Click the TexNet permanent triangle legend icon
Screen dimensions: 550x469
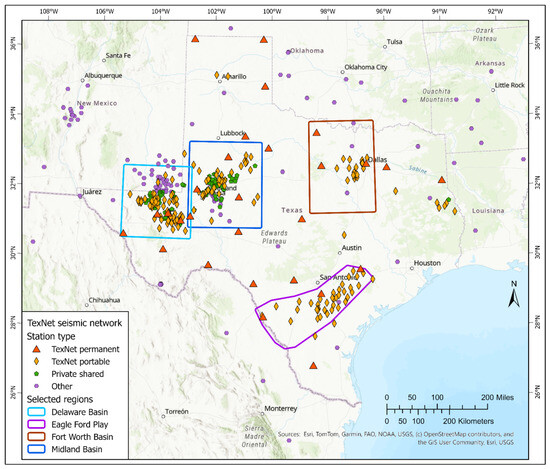pyautogui.click(x=36, y=349)
